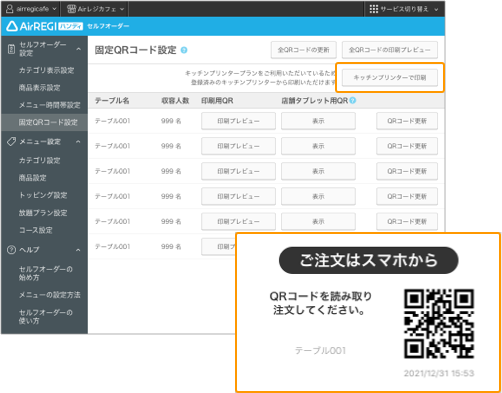Click the 固定QRコード設定 page title
Image resolution: width=502 pixels, height=393 pixels.
coord(135,50)
